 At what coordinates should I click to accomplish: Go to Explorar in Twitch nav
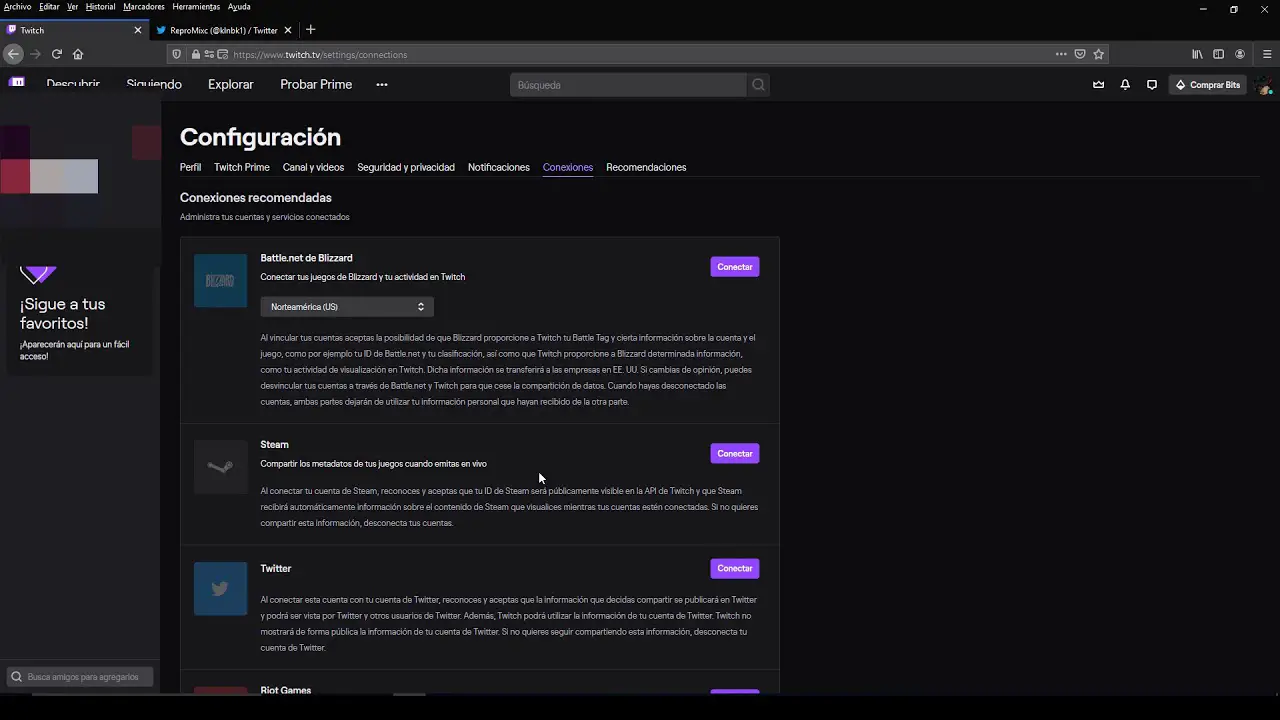(x=231, y=84)
